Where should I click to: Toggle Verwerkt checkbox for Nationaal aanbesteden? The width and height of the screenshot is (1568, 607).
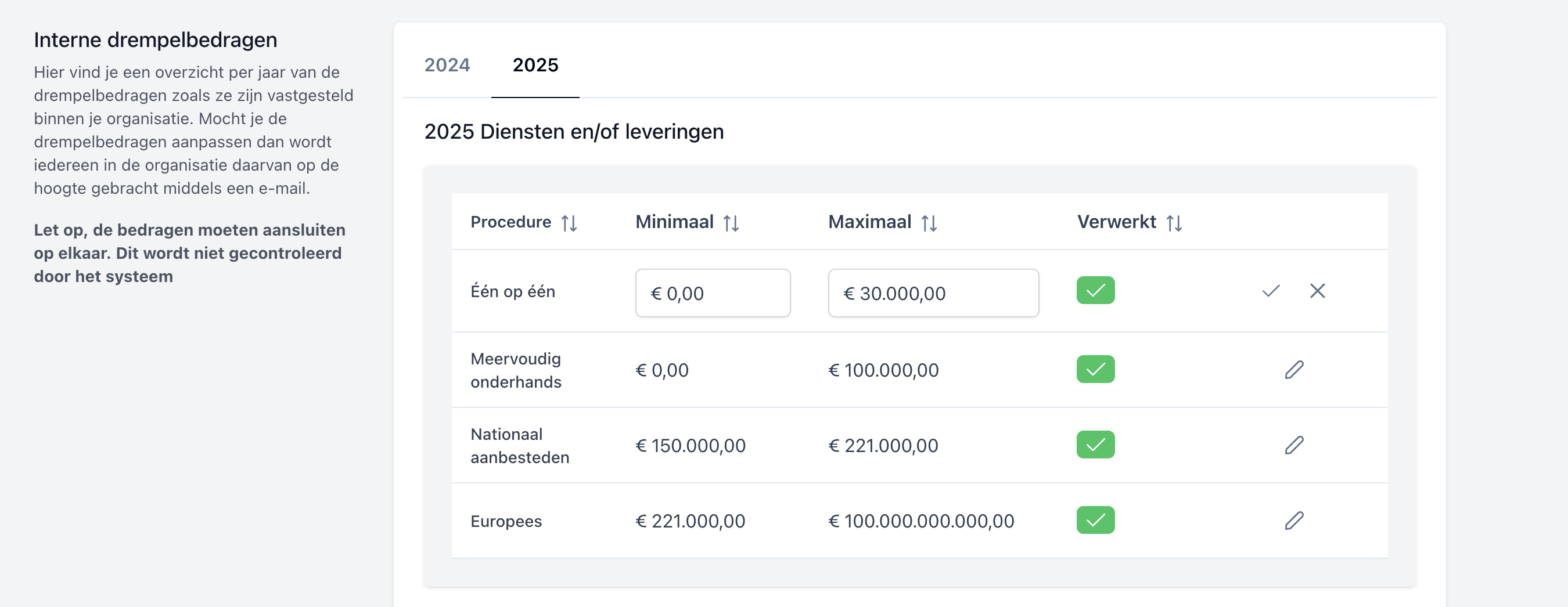pos(1095,445)
